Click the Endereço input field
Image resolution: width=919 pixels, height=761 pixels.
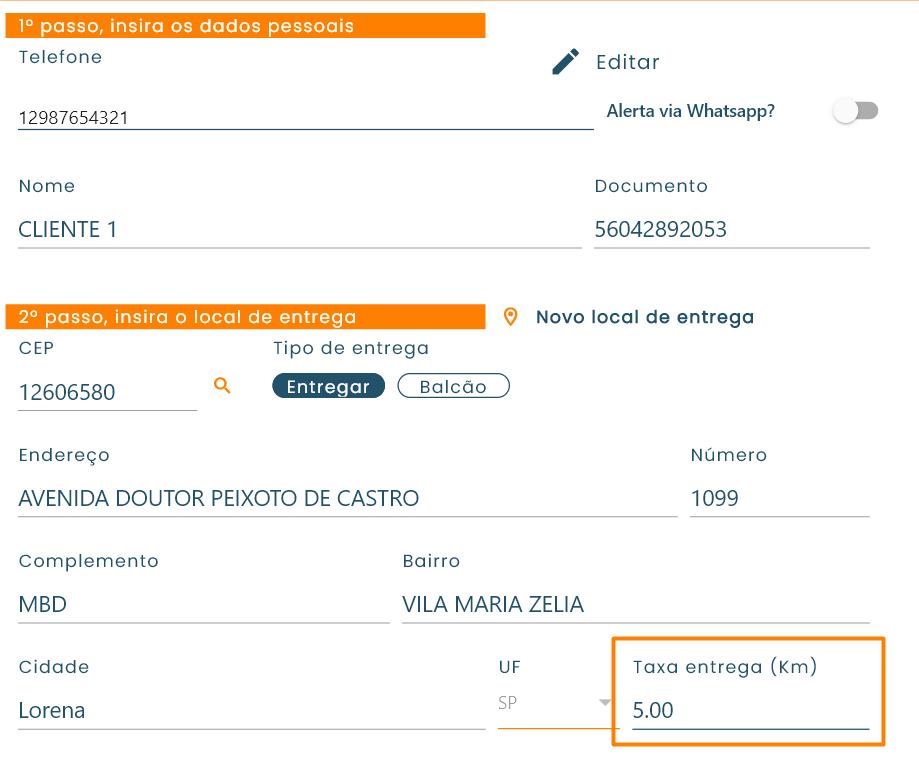(347, 498)
